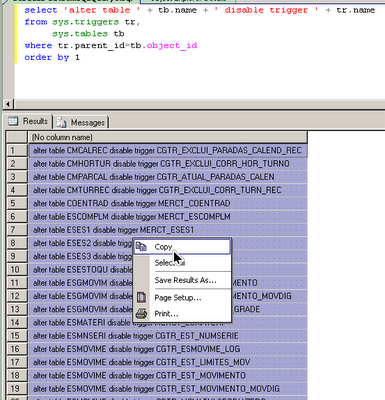Click cell with CGTR_EXCLUI_CORR_HOR_TURNO trigger
The height and width of the screenshot is (400, 385).
(168, 164)
